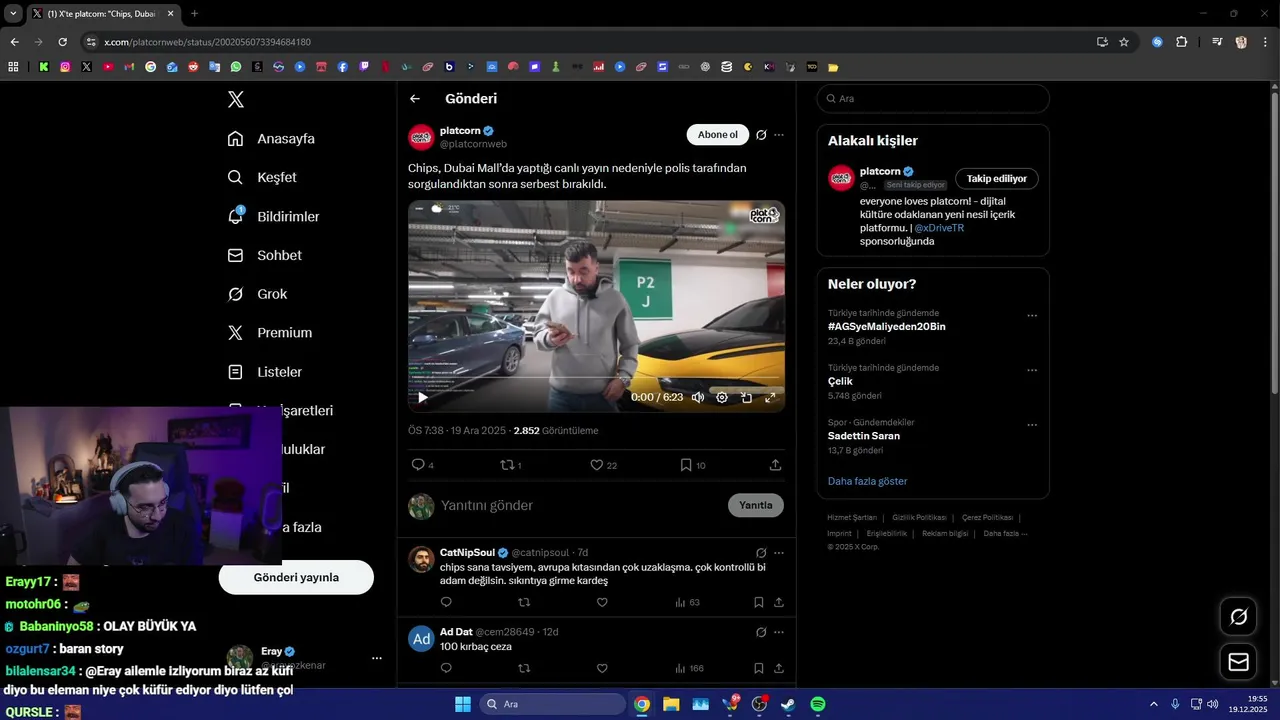Click Takip ediliyor button for platcorn

(x=997, y=179)
